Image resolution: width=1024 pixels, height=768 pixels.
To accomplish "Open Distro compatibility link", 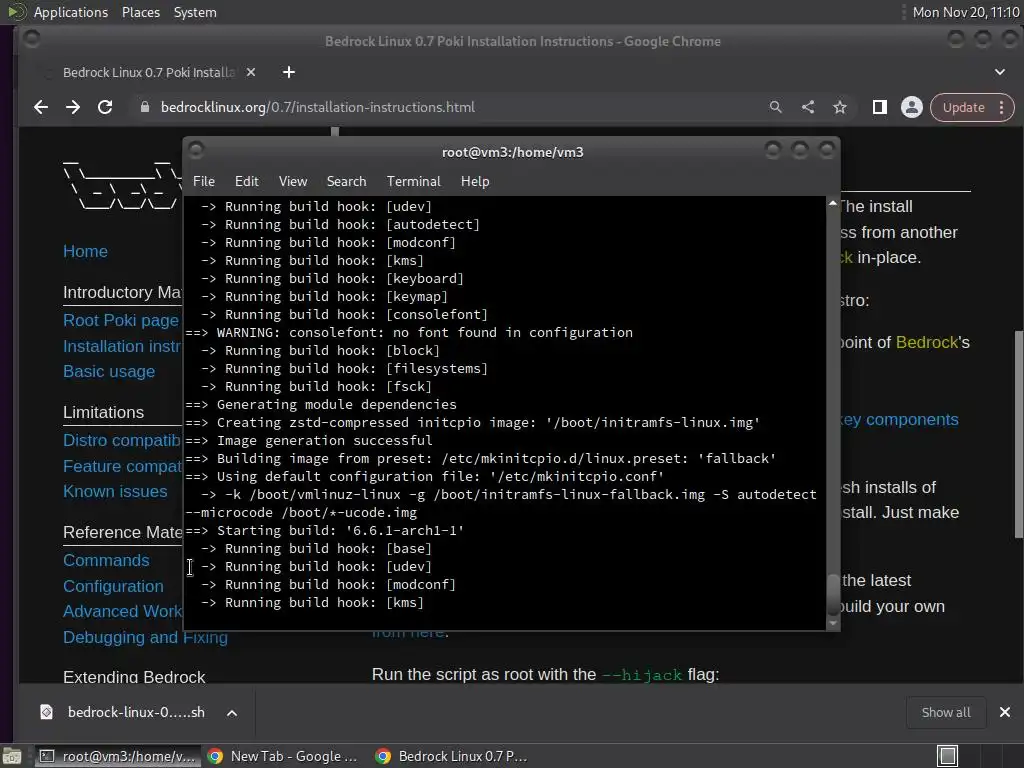I will 123,441.
